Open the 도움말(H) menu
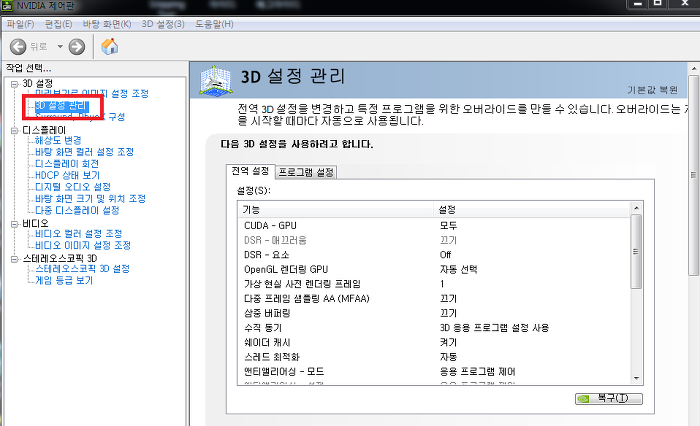This screenshot has height=426, width=700. pyautogui.click(x=214, y=24)
